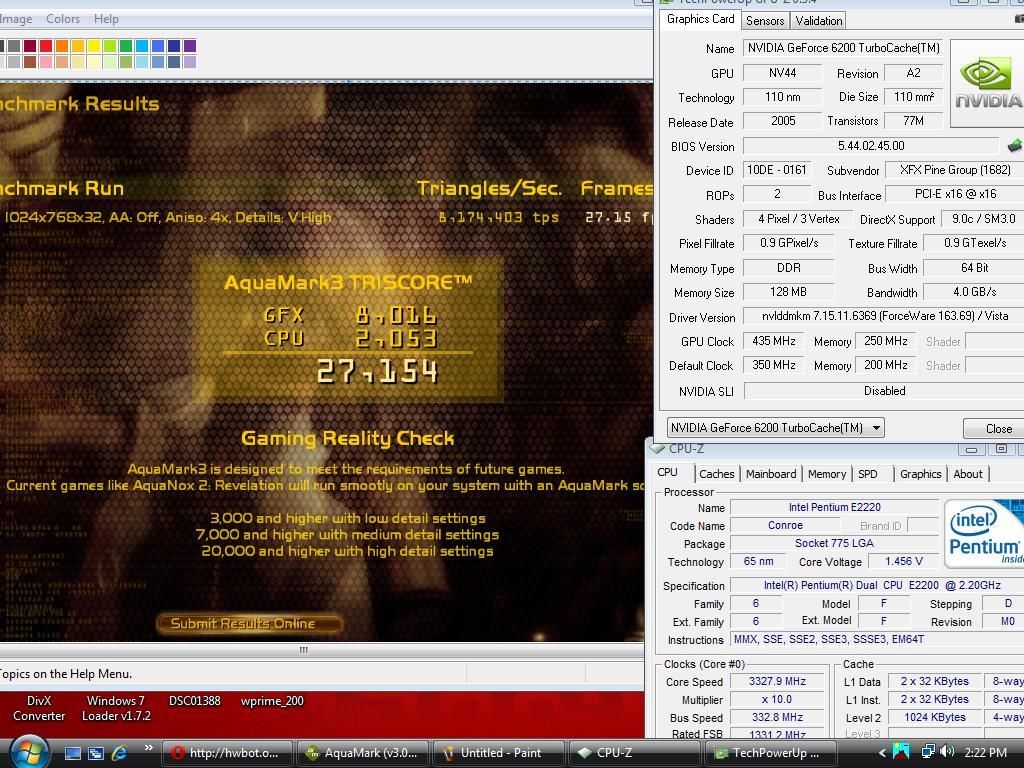The image size is (1024, 768).
Task: Launch Internet Explorer from quick launch
Action: pyautogui.click(x=120, y=753)
